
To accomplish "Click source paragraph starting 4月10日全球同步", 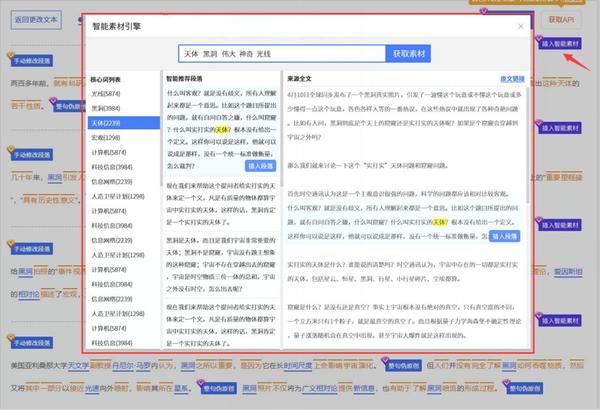I will pos(405,116).
